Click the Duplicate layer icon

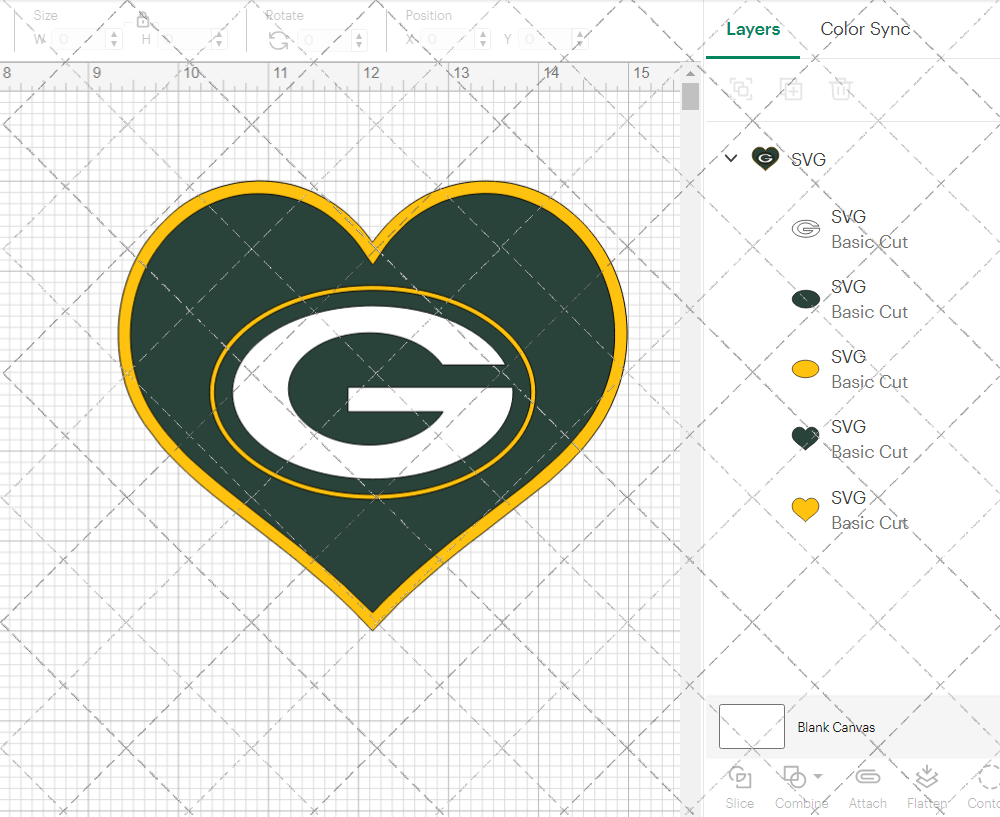pyautogui.click(x=791, y=89)
